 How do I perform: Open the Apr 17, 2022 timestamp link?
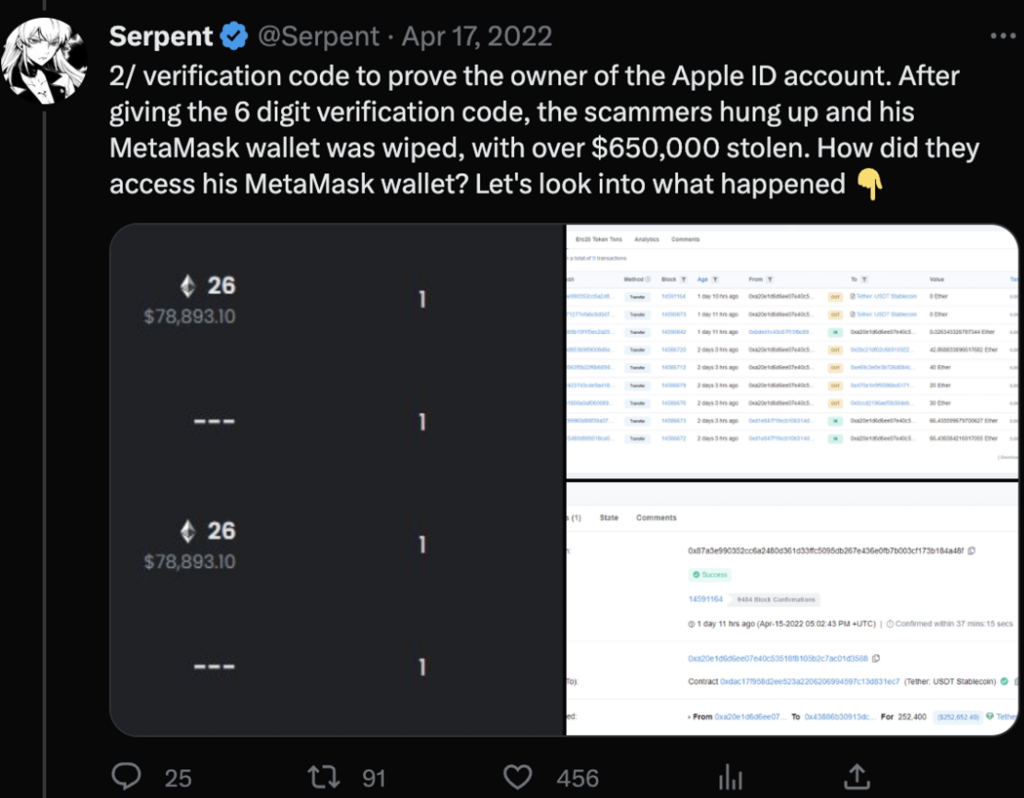click(477, 37)
